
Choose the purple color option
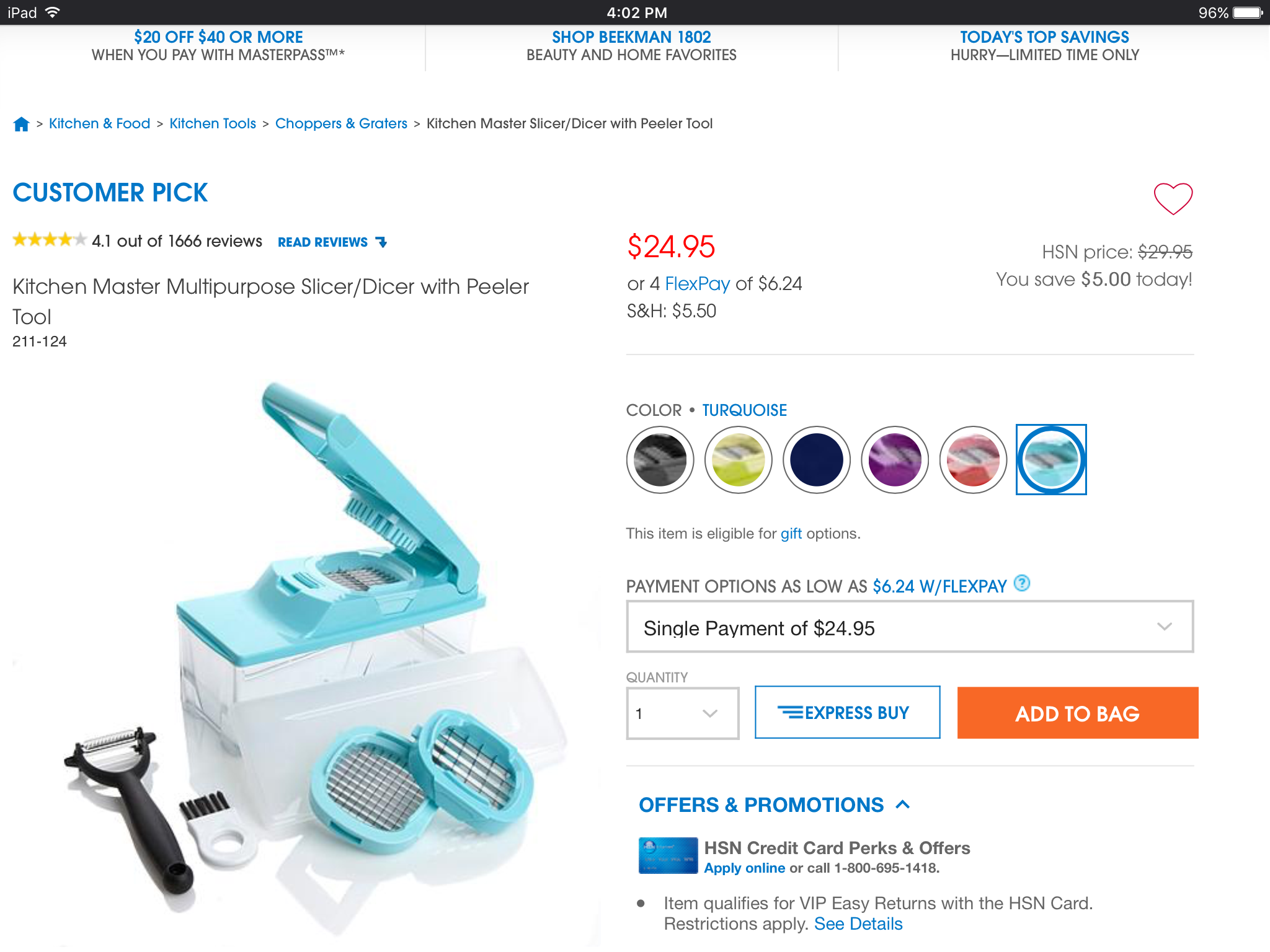pyautogui.click(x=894, y=459)
